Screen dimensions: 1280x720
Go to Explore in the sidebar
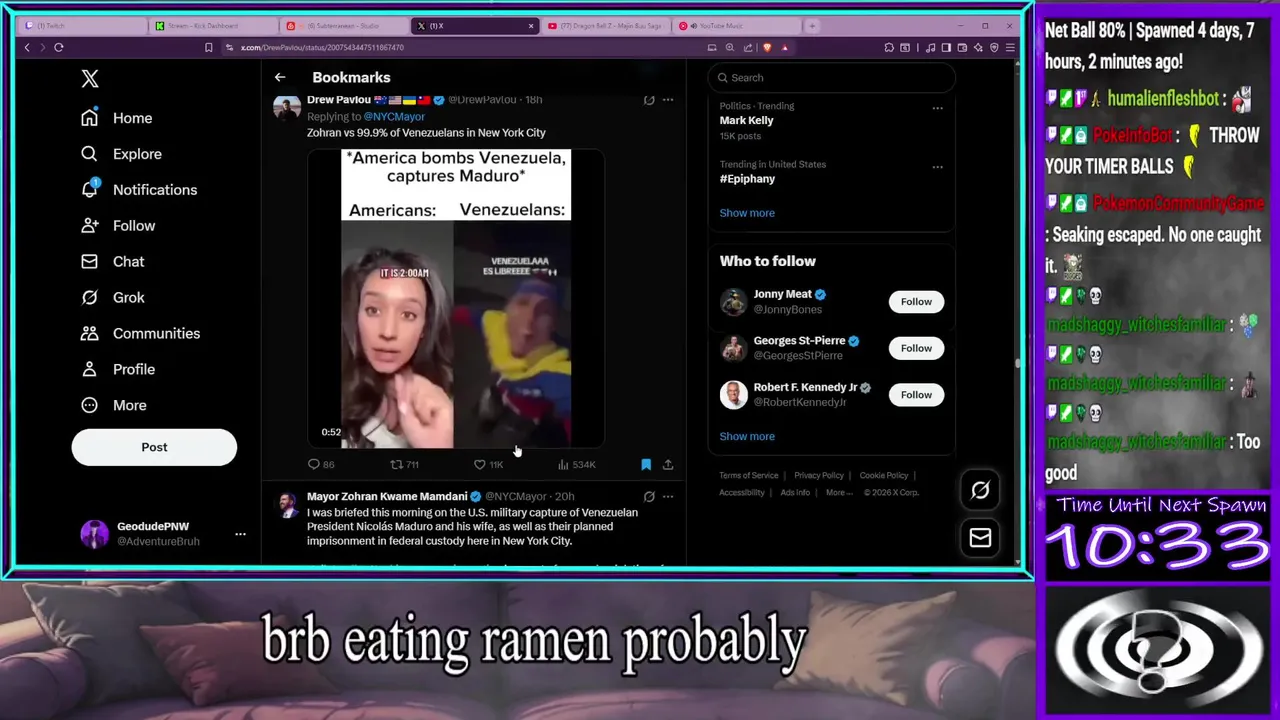[121, 154]
